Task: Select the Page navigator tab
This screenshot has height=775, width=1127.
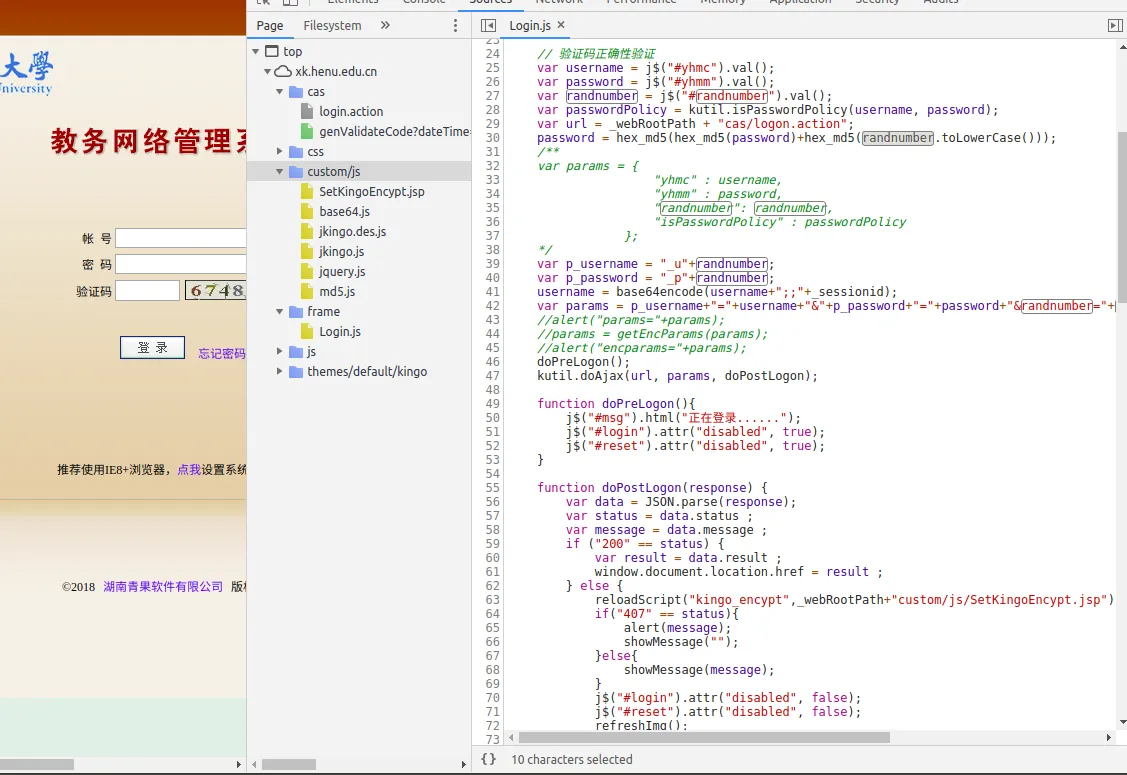Action: (x=269, y=25)
